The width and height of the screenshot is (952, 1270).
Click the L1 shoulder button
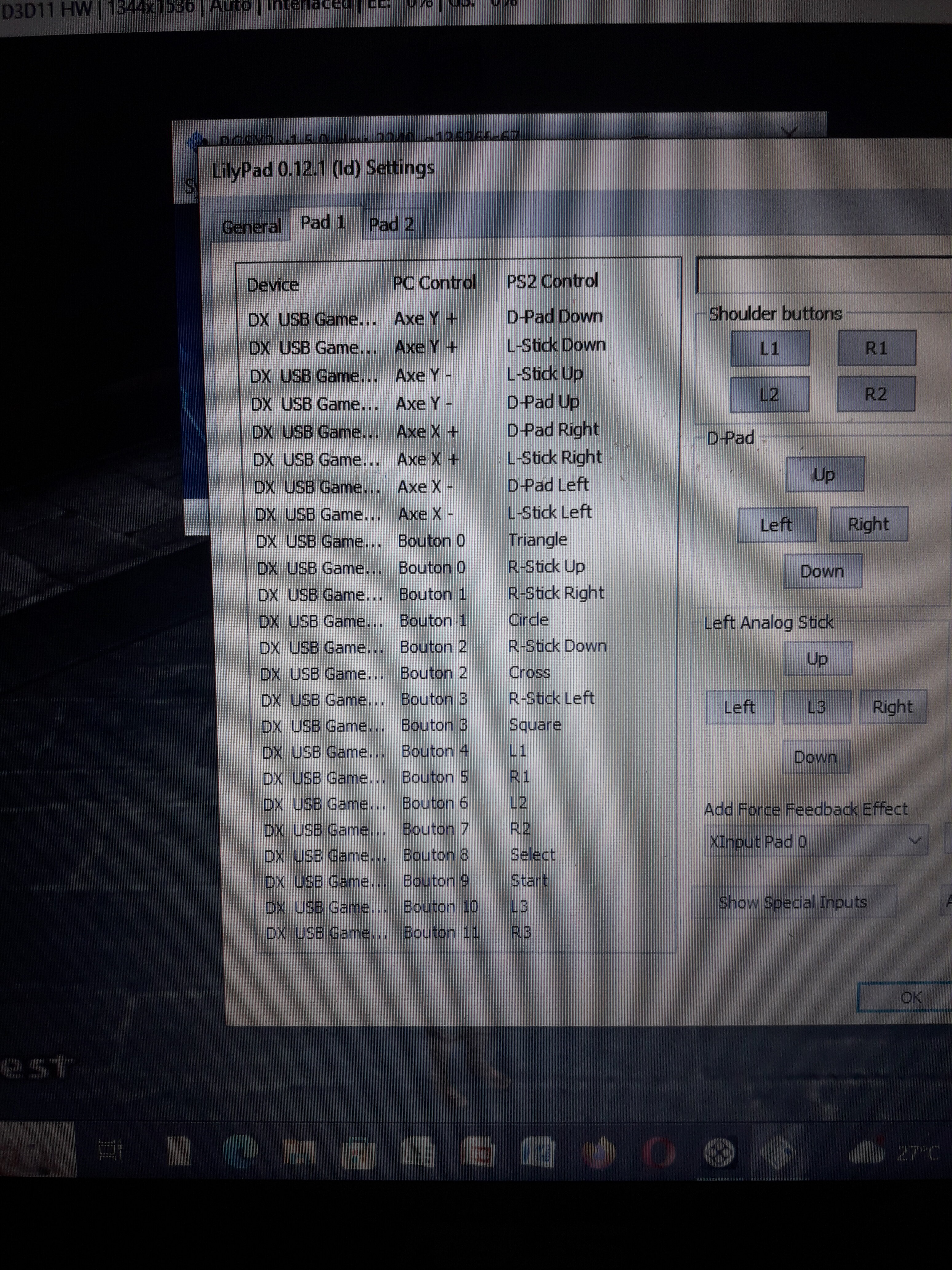pos(770,349)
